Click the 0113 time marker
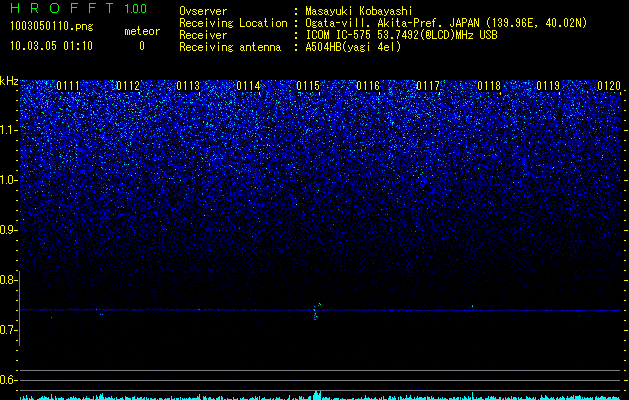Image resolution: width=629 pixels, height=400 pixels. coord(188,86)
